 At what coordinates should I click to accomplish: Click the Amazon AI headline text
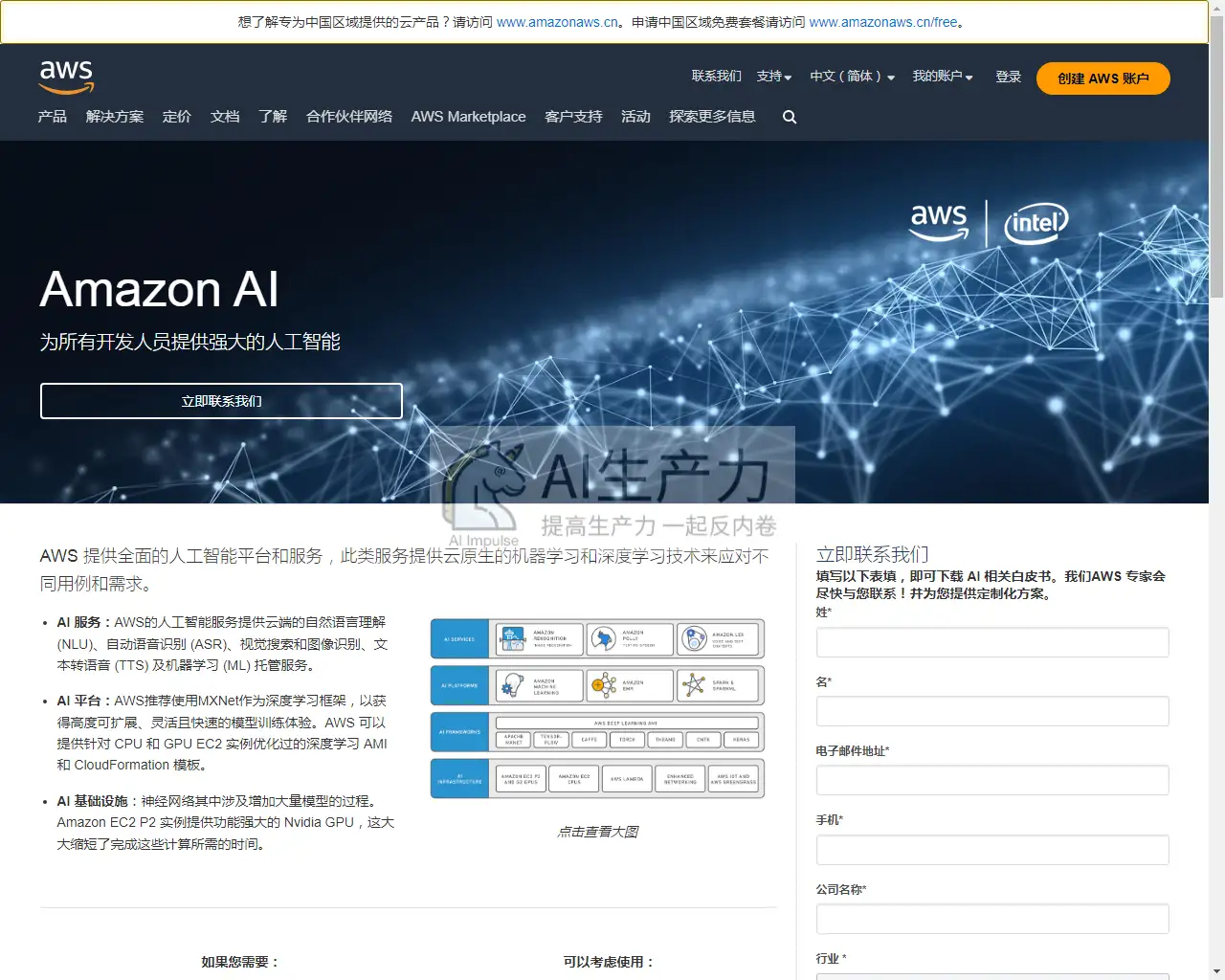[x=159, y=289]
